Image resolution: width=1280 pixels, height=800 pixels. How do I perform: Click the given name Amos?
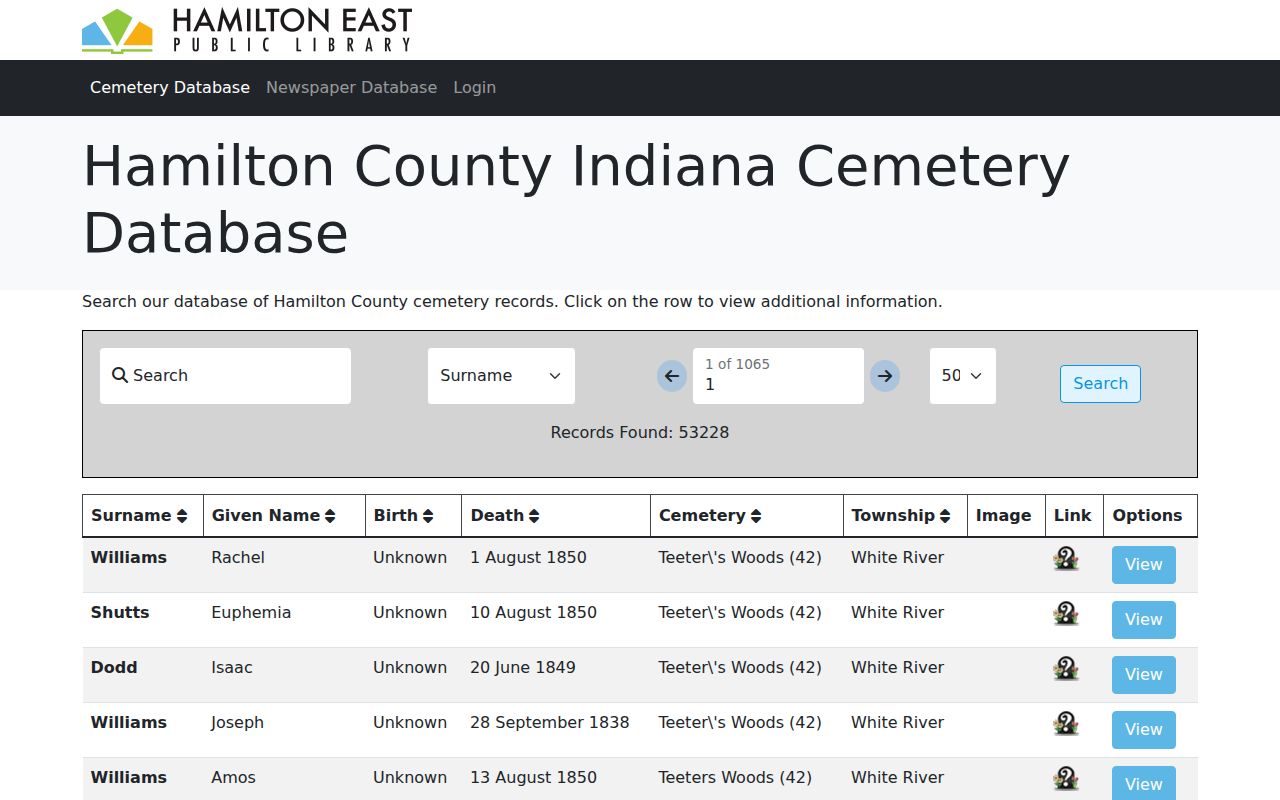233,778
